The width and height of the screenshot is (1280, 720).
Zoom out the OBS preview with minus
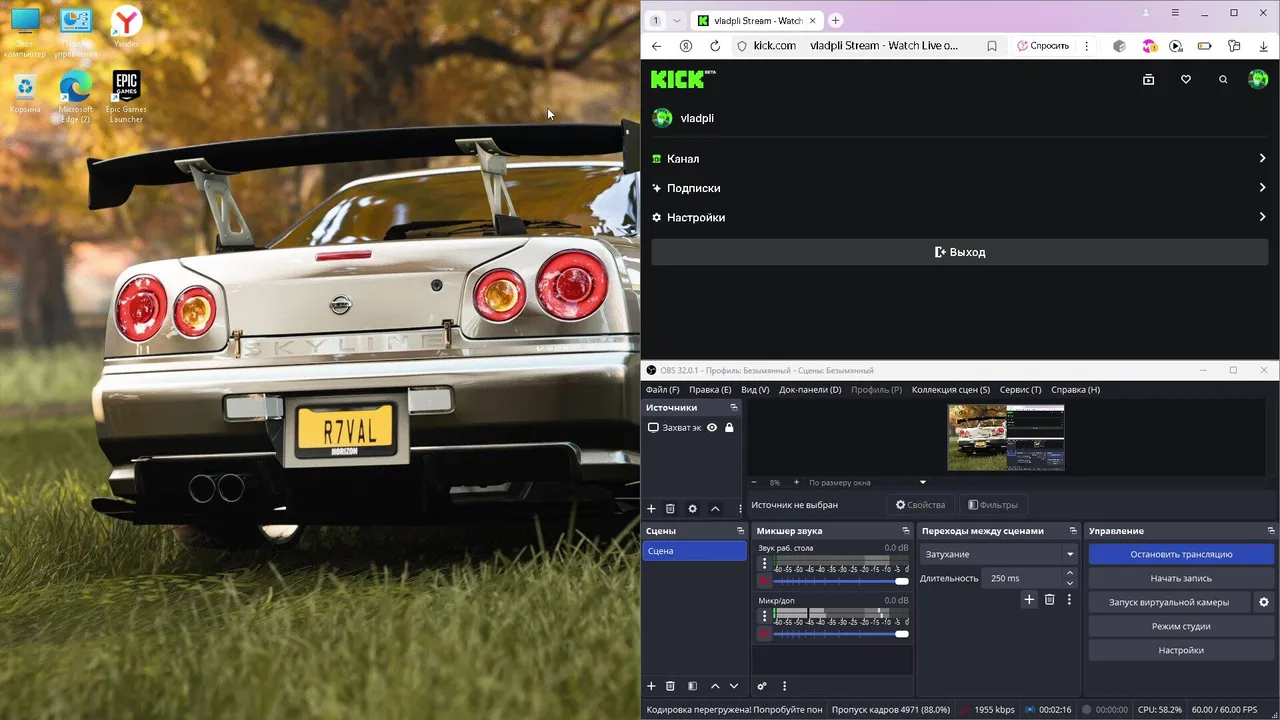click(754, 482)
